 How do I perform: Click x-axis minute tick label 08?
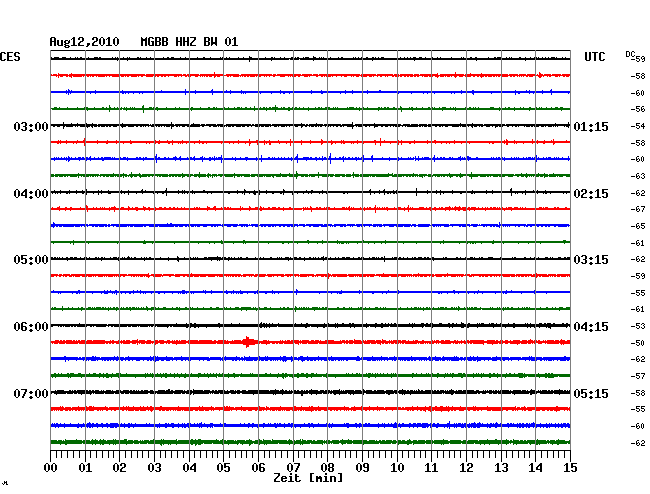point(327,467)
